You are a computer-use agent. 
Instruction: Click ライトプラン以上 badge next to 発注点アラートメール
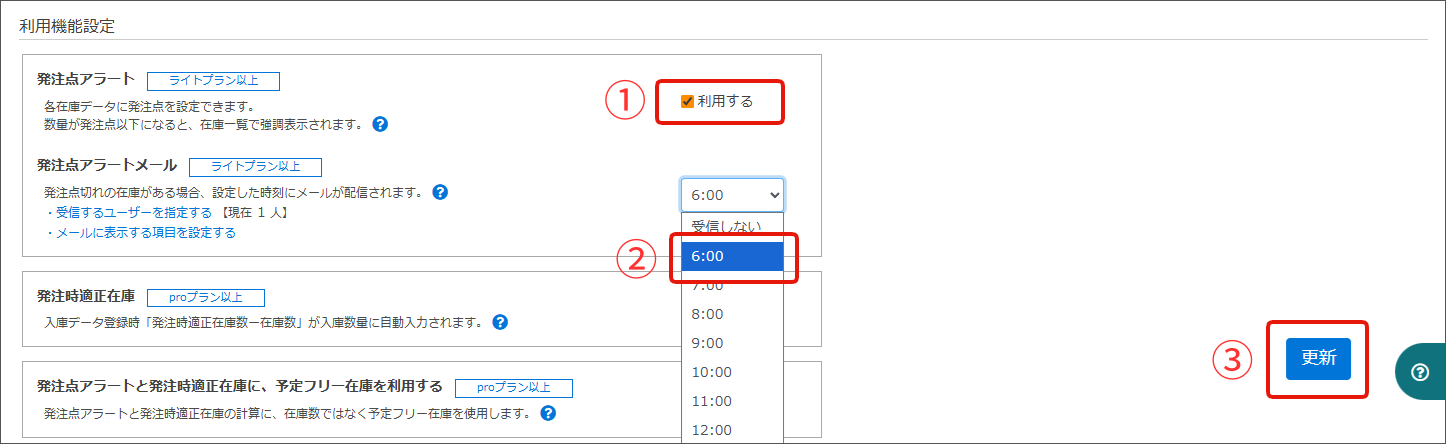tap(255, 166)
